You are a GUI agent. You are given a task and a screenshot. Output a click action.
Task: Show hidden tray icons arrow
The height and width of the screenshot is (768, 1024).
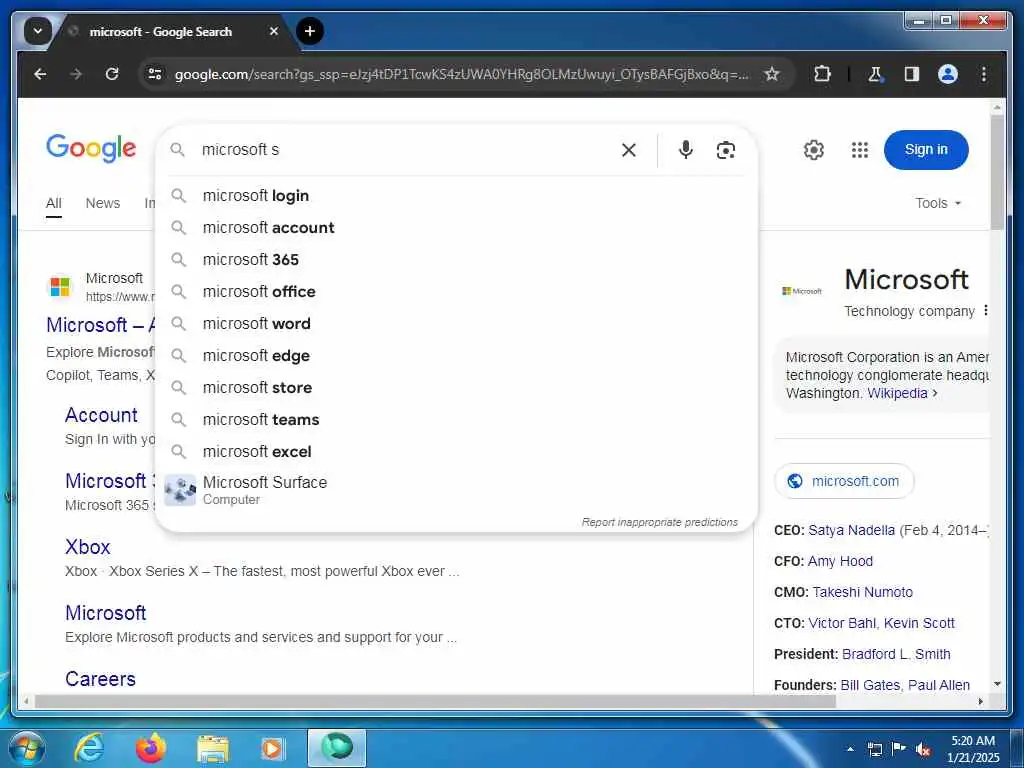[x=850, y=749]
